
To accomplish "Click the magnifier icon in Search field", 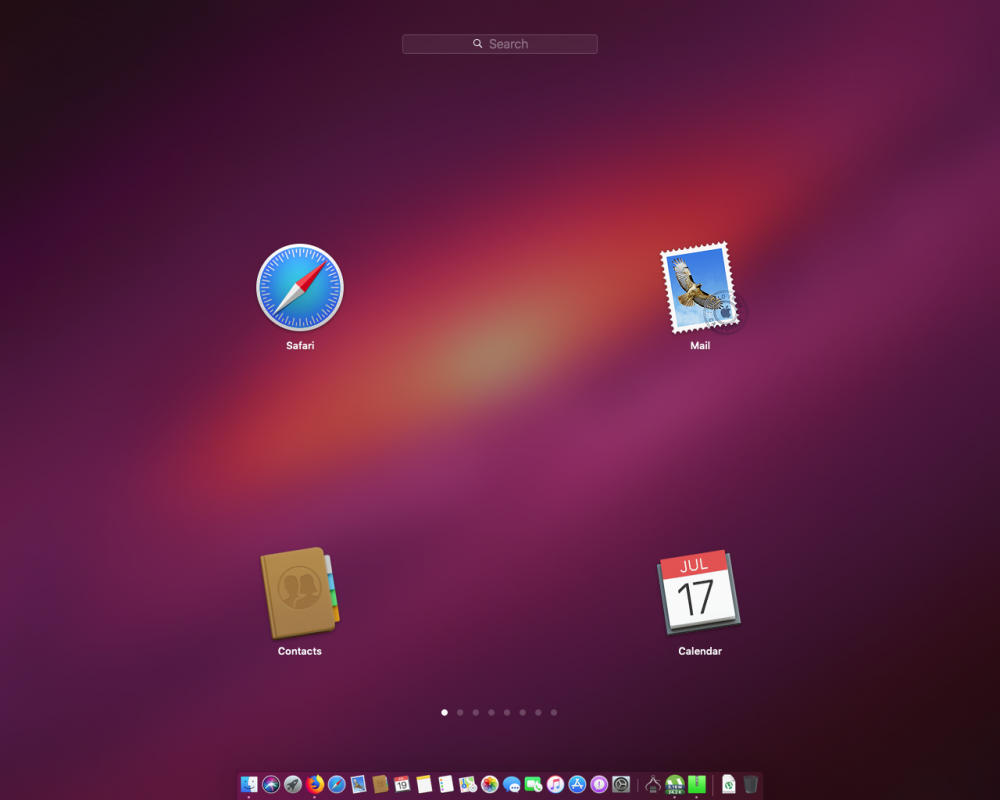I will (478, 43).
